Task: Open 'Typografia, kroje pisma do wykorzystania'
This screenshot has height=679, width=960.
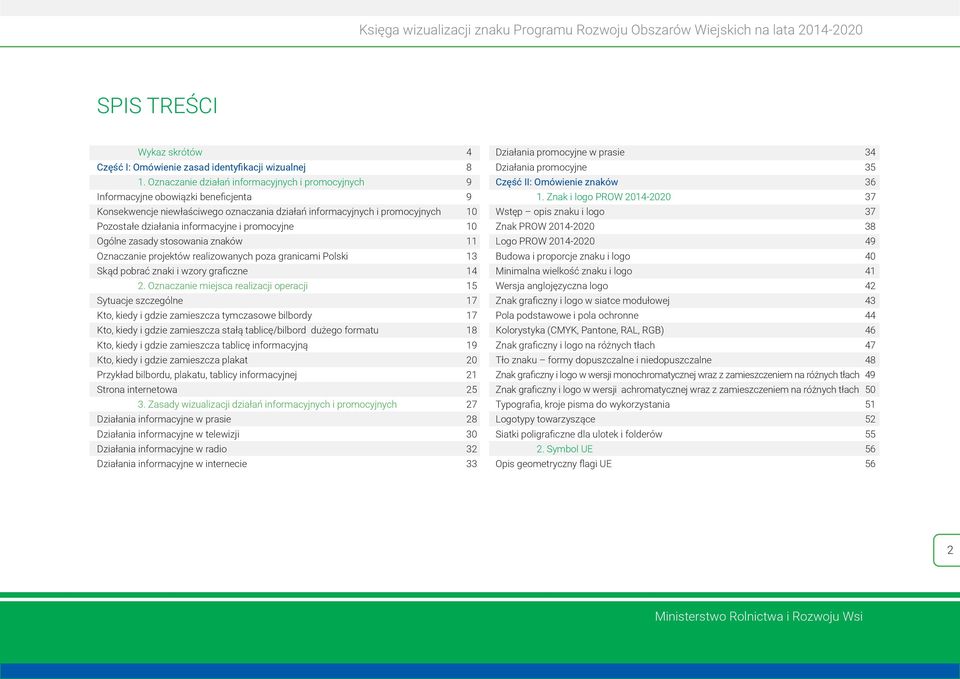Action: tap(582, 404)
